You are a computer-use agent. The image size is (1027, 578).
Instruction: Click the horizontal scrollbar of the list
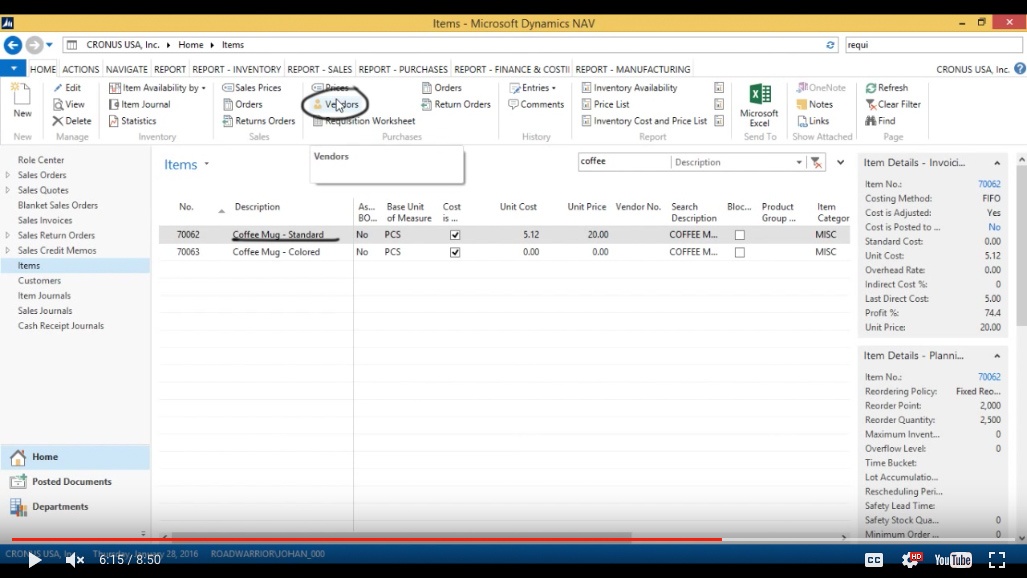(401, 536)
